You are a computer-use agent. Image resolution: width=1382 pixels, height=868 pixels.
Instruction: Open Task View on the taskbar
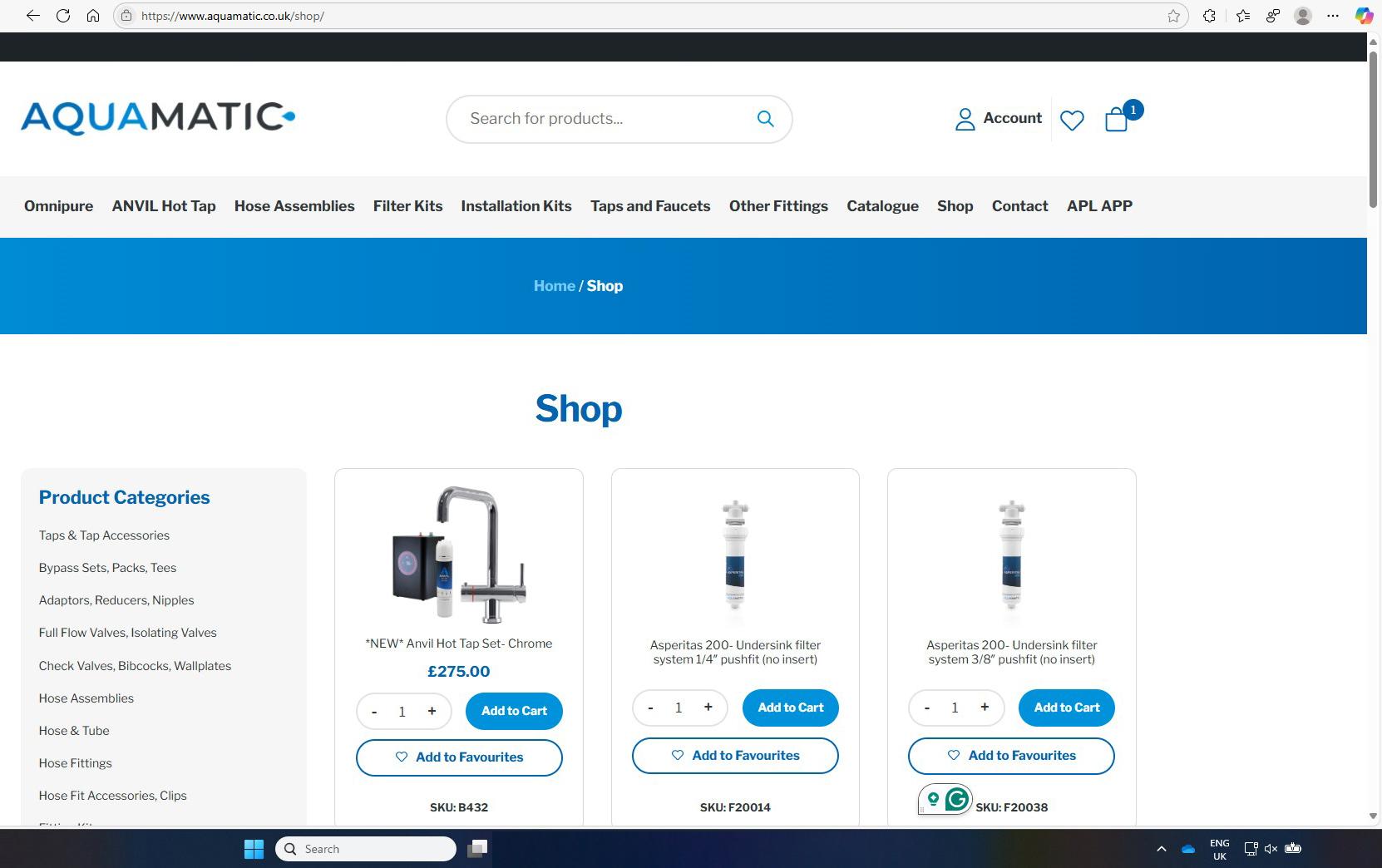(x=477, y=849)
